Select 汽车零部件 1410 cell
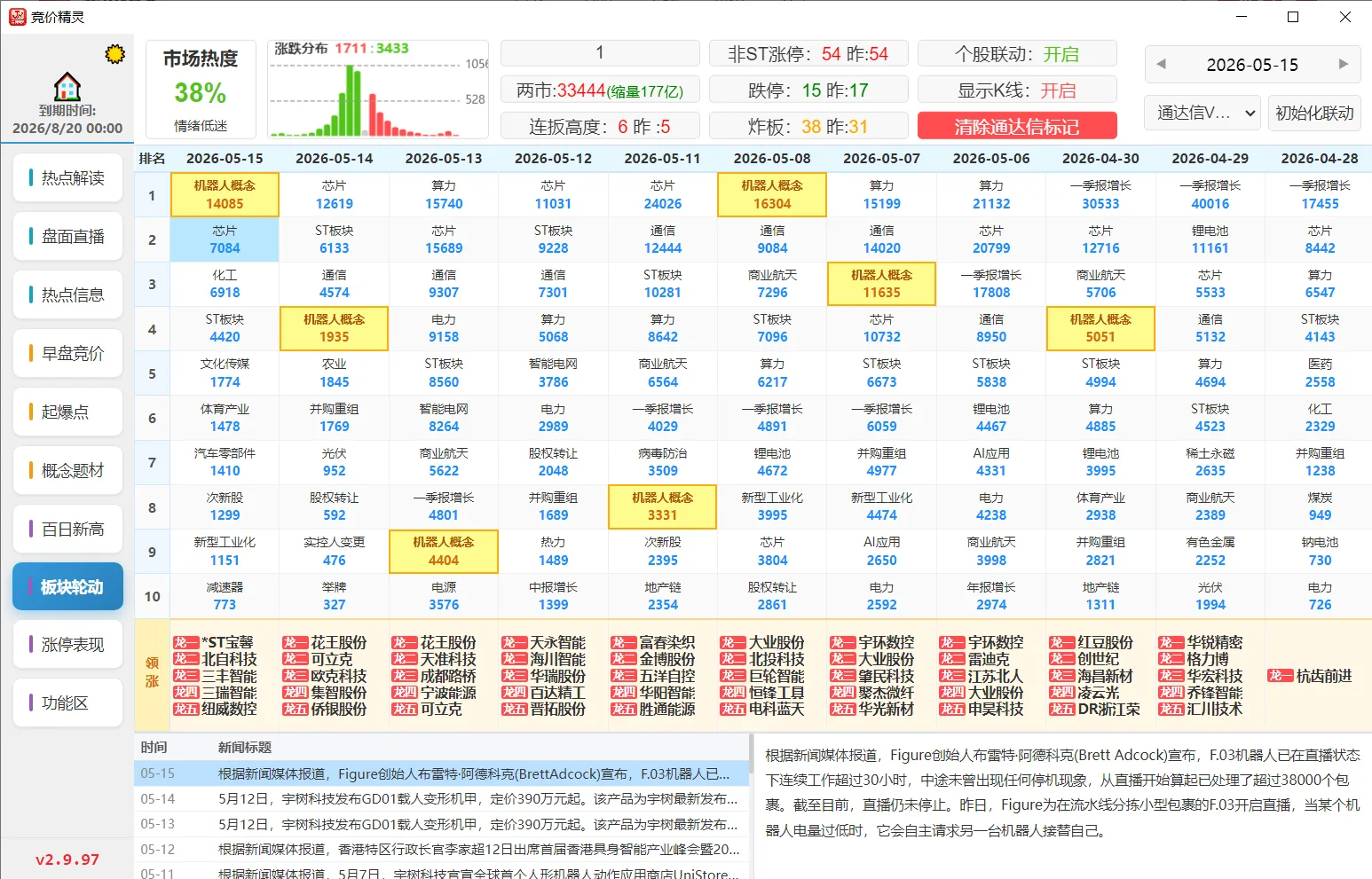Viewport: 1372px width, 879px height. [x=225, y=462]
